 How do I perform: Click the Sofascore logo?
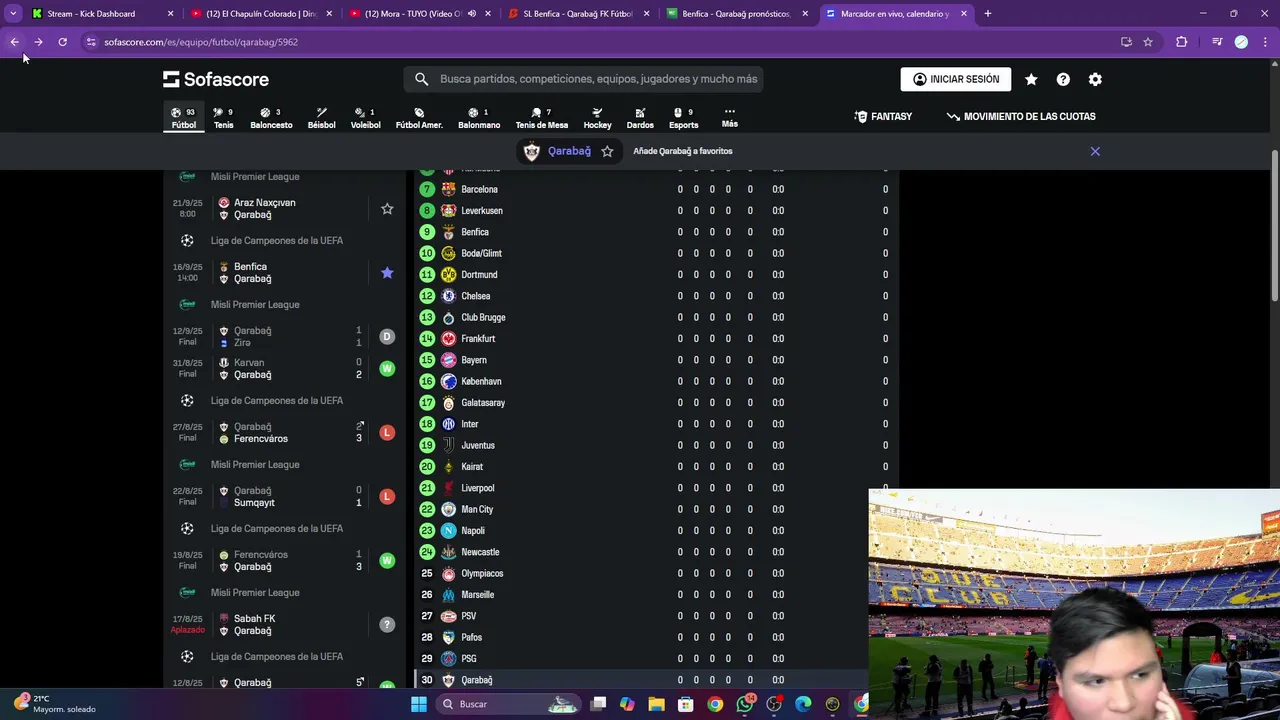point(216,79)
